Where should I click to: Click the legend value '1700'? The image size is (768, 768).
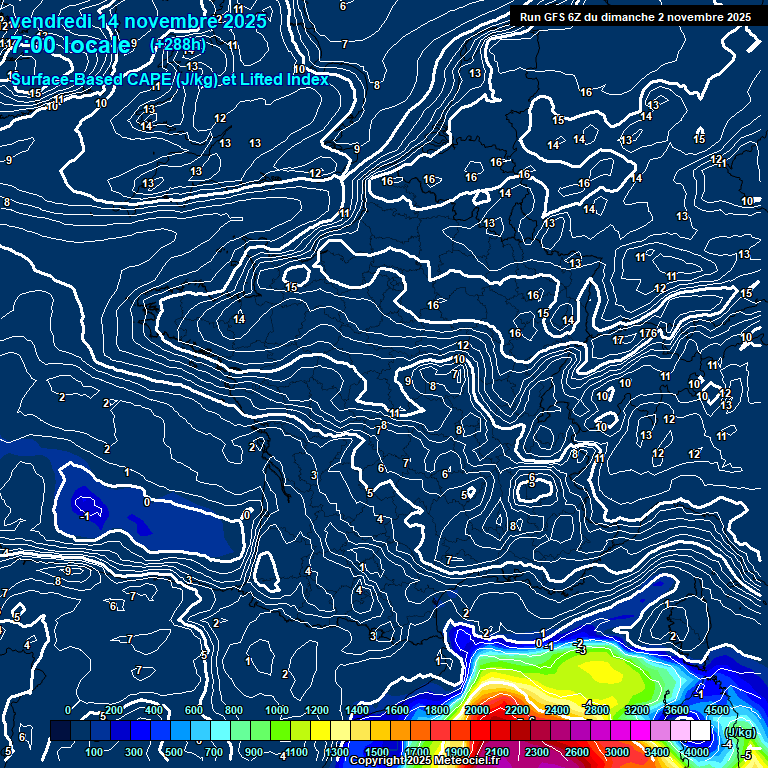[417, 752]
